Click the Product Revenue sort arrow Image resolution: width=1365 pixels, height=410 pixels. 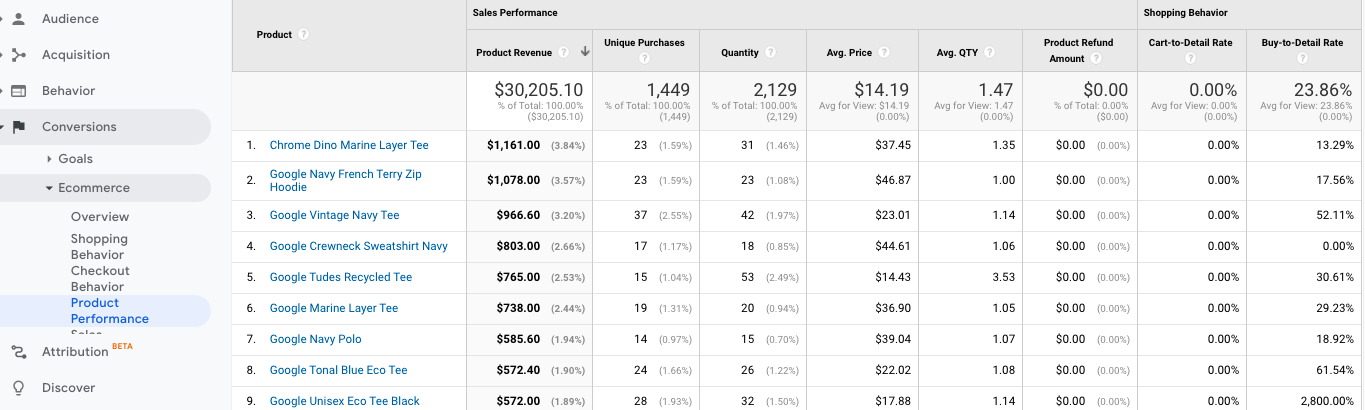pos(584,53)
